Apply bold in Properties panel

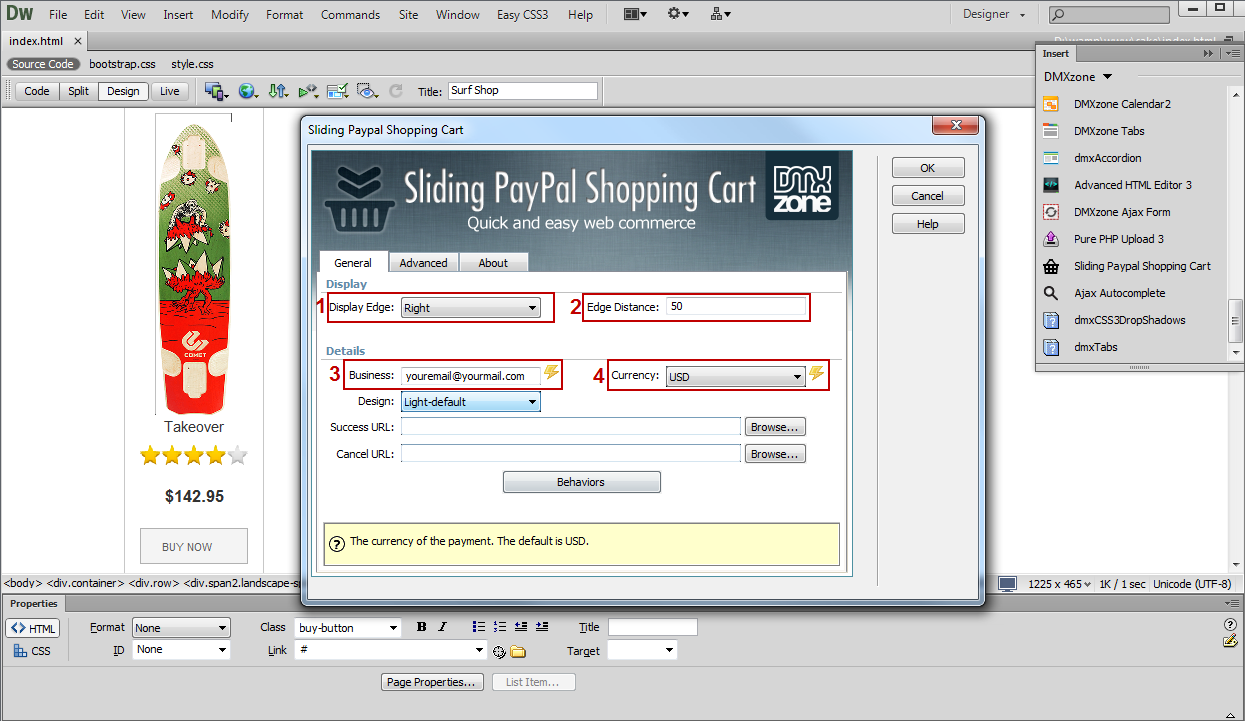coord(421,627)
